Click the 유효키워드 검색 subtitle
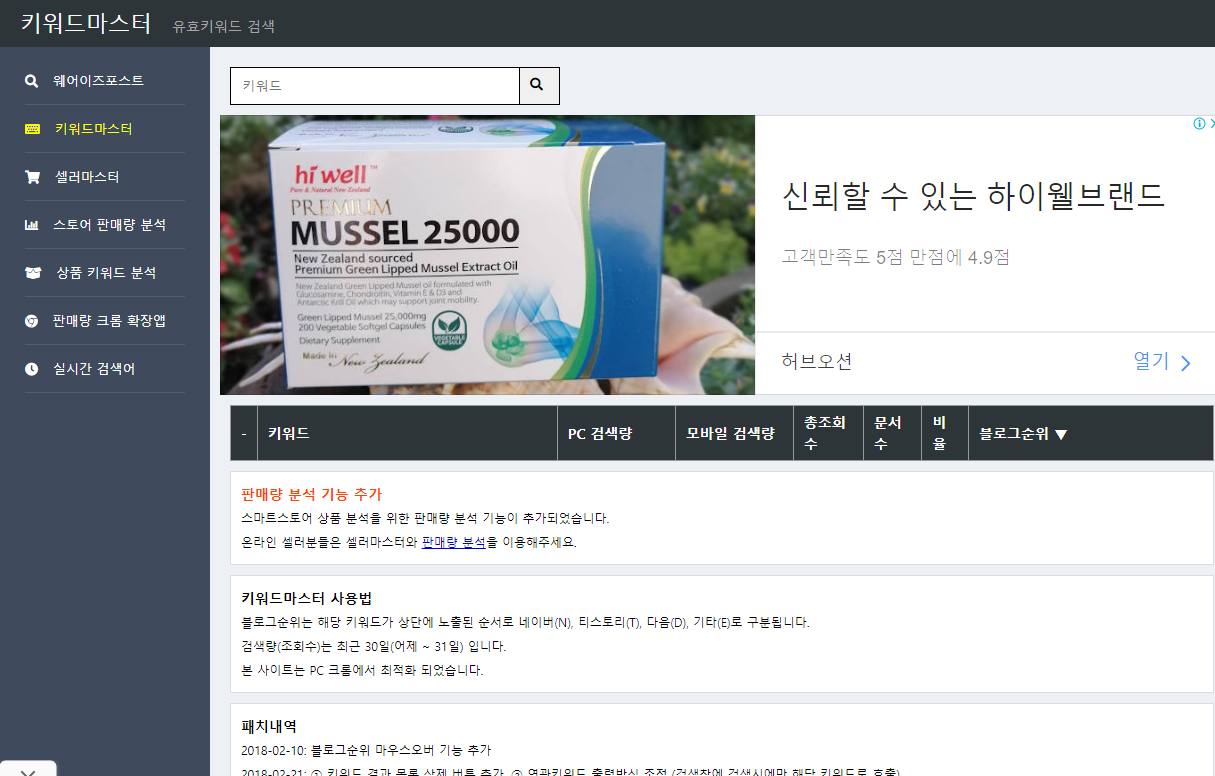Screen dimensions: 1215x776 pyautogui.click(x=223, y=26)
